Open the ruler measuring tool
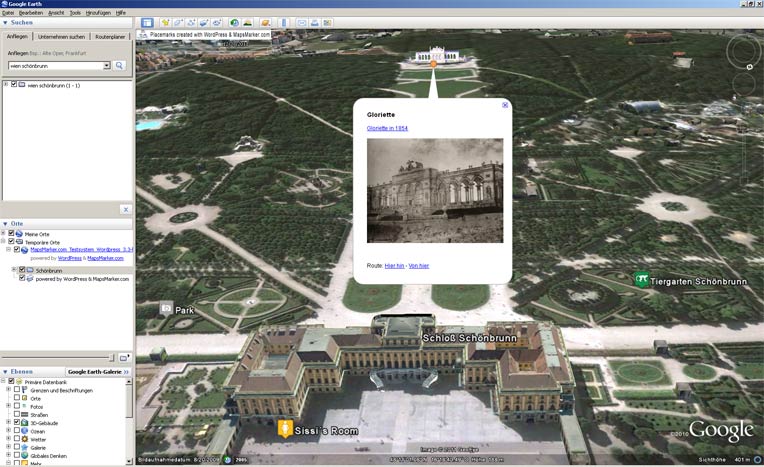 coord(284,23)
